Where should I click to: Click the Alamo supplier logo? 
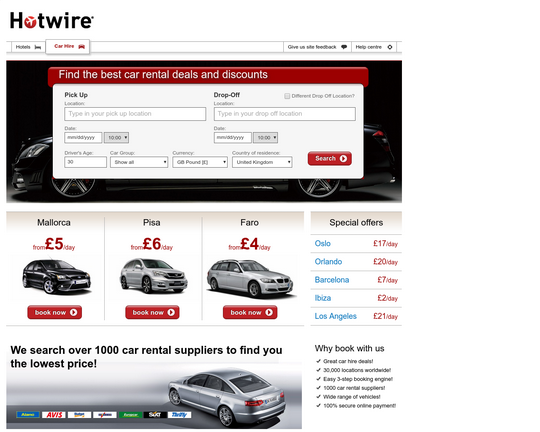point(28,415)
